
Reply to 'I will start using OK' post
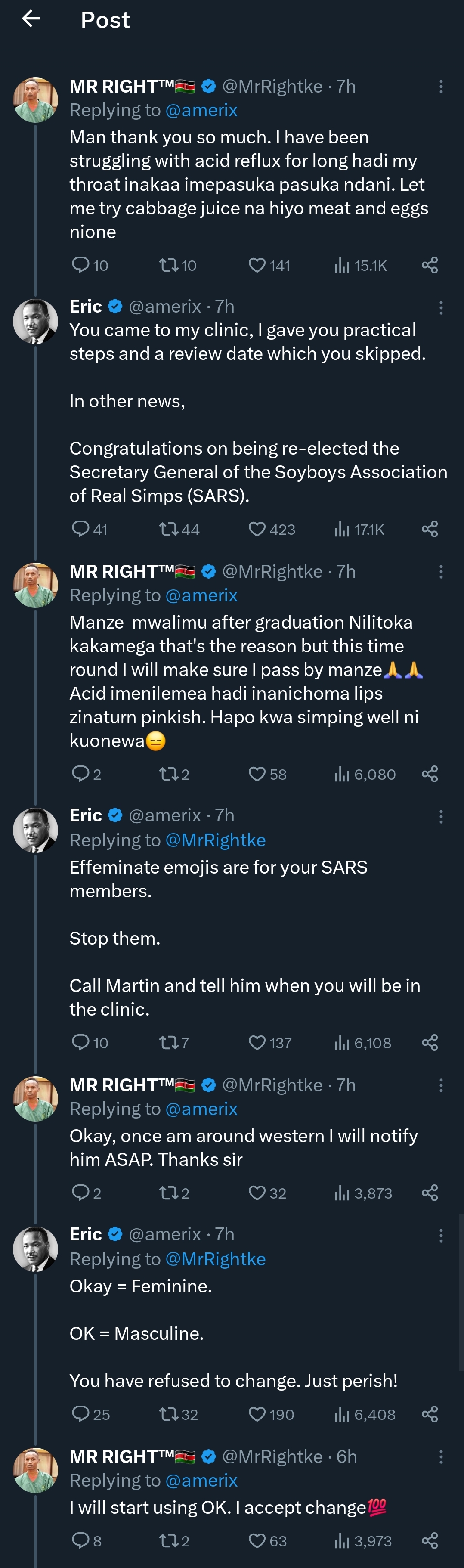(80, 1540)
